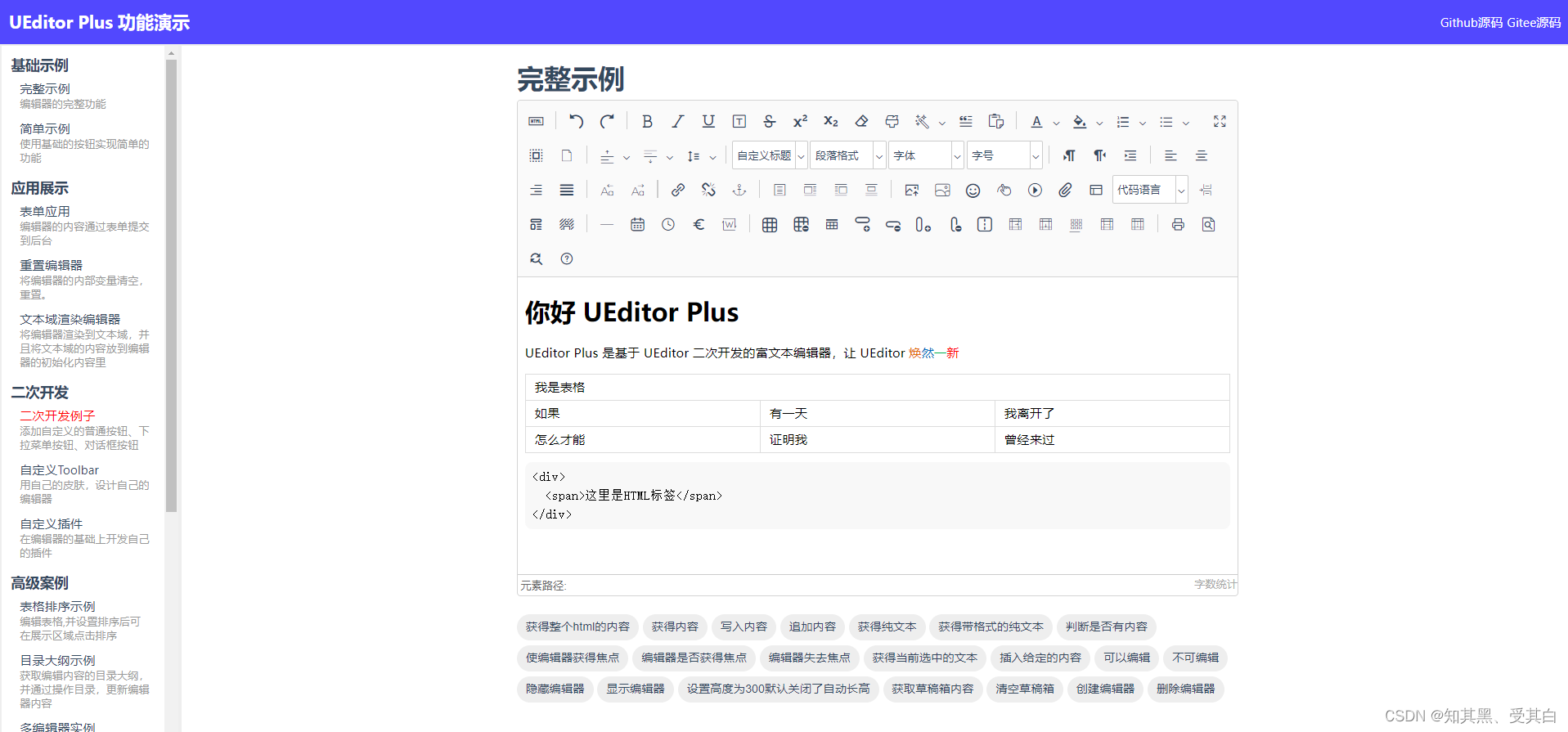Click the 隐藏编辑器 button

point(555,689)
